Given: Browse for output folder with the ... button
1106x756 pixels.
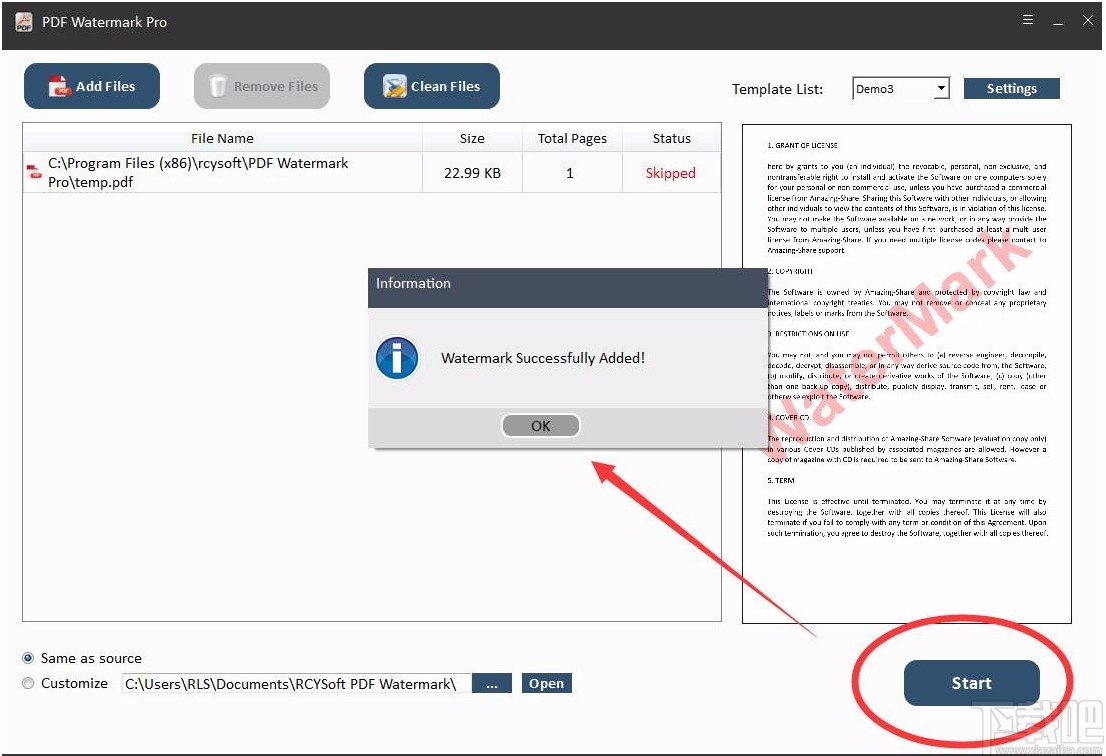Looking at the screenshot, I should click(492, 683).
